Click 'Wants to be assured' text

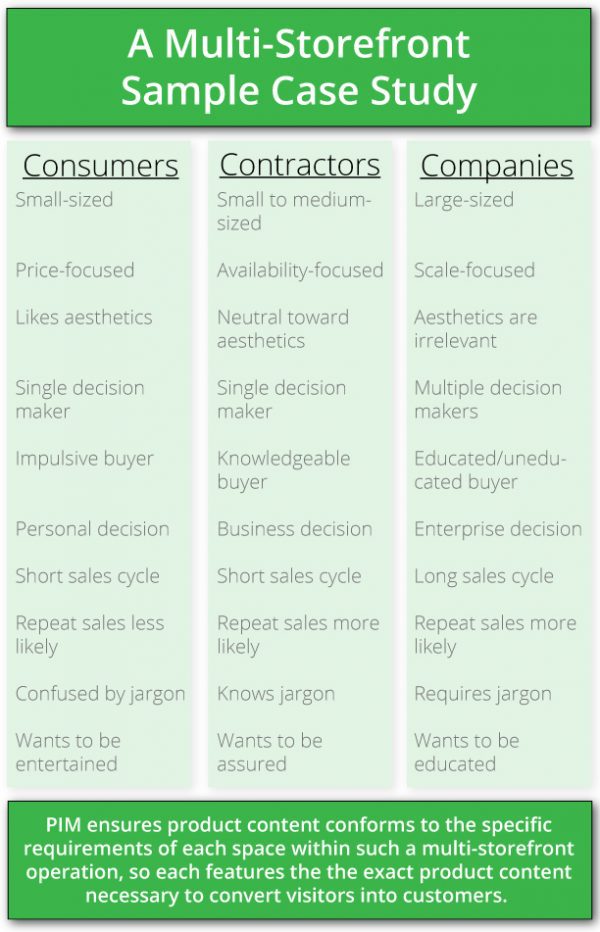coord(269,752)
